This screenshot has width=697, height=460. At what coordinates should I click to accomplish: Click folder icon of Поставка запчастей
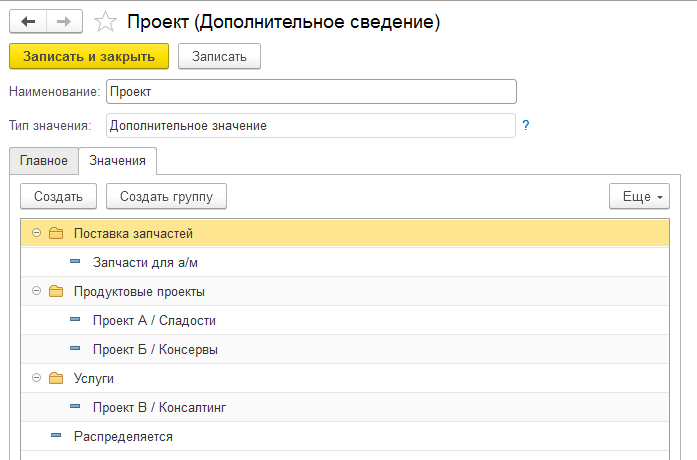click(56, 233)
